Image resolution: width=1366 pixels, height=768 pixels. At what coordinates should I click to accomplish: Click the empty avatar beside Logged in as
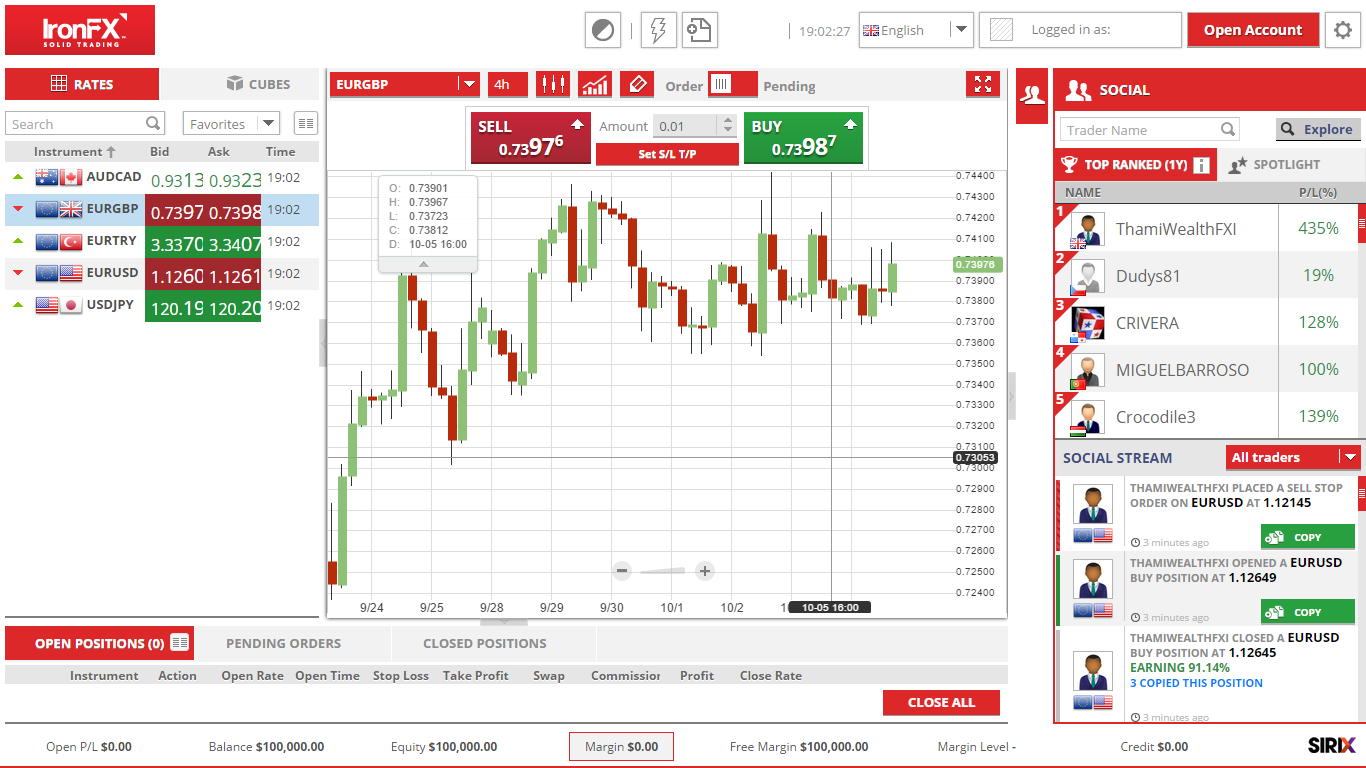(1000, 30)
